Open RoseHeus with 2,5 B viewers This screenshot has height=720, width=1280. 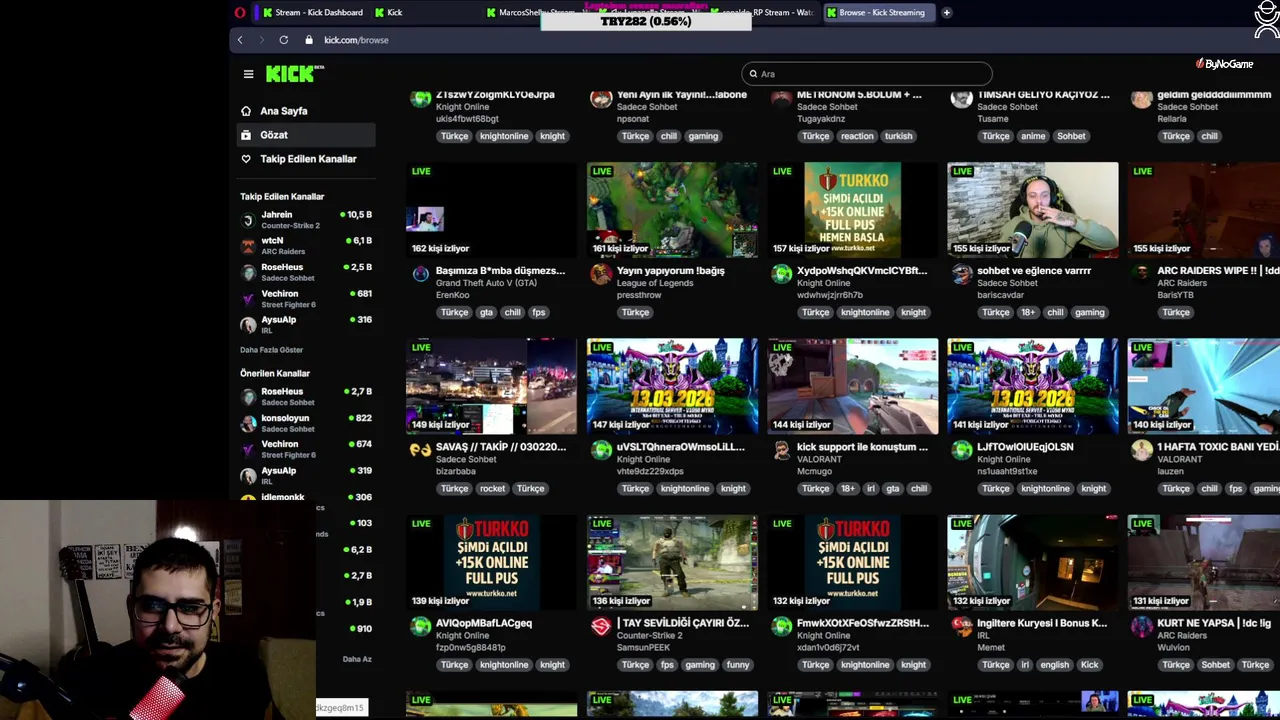(306, 272)
